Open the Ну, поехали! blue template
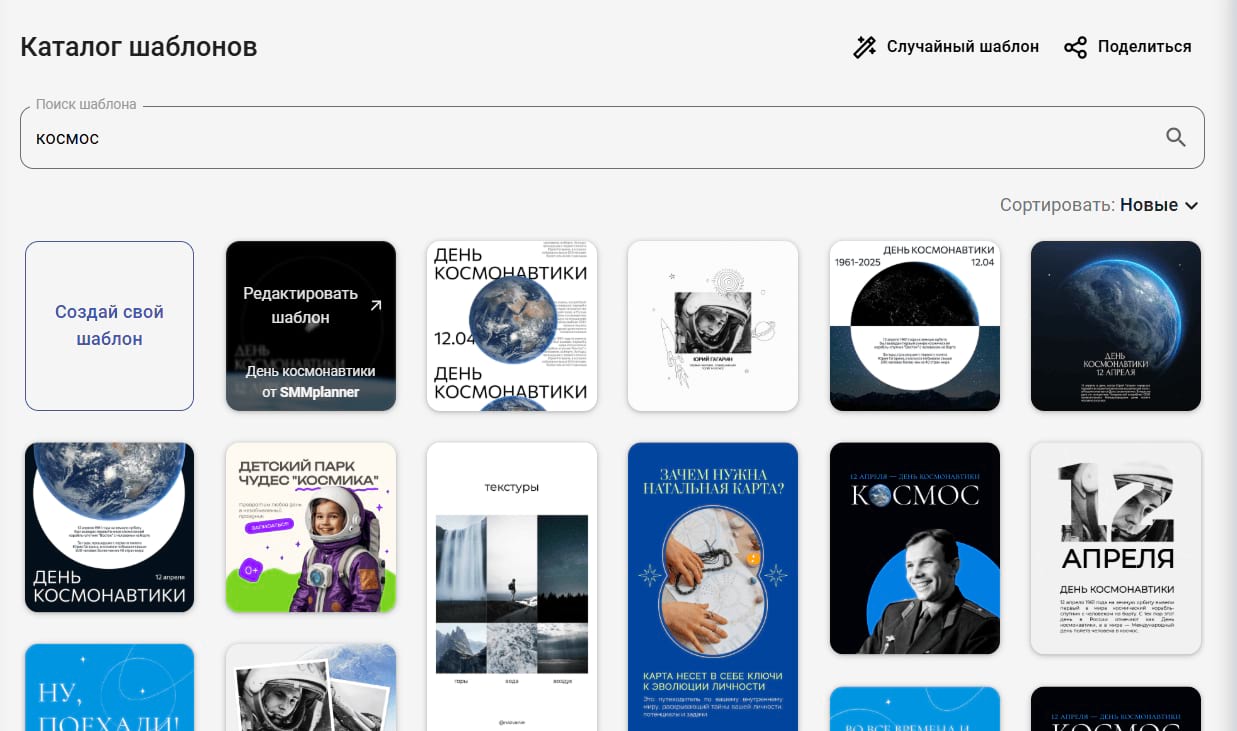 (x=109, y=688)
